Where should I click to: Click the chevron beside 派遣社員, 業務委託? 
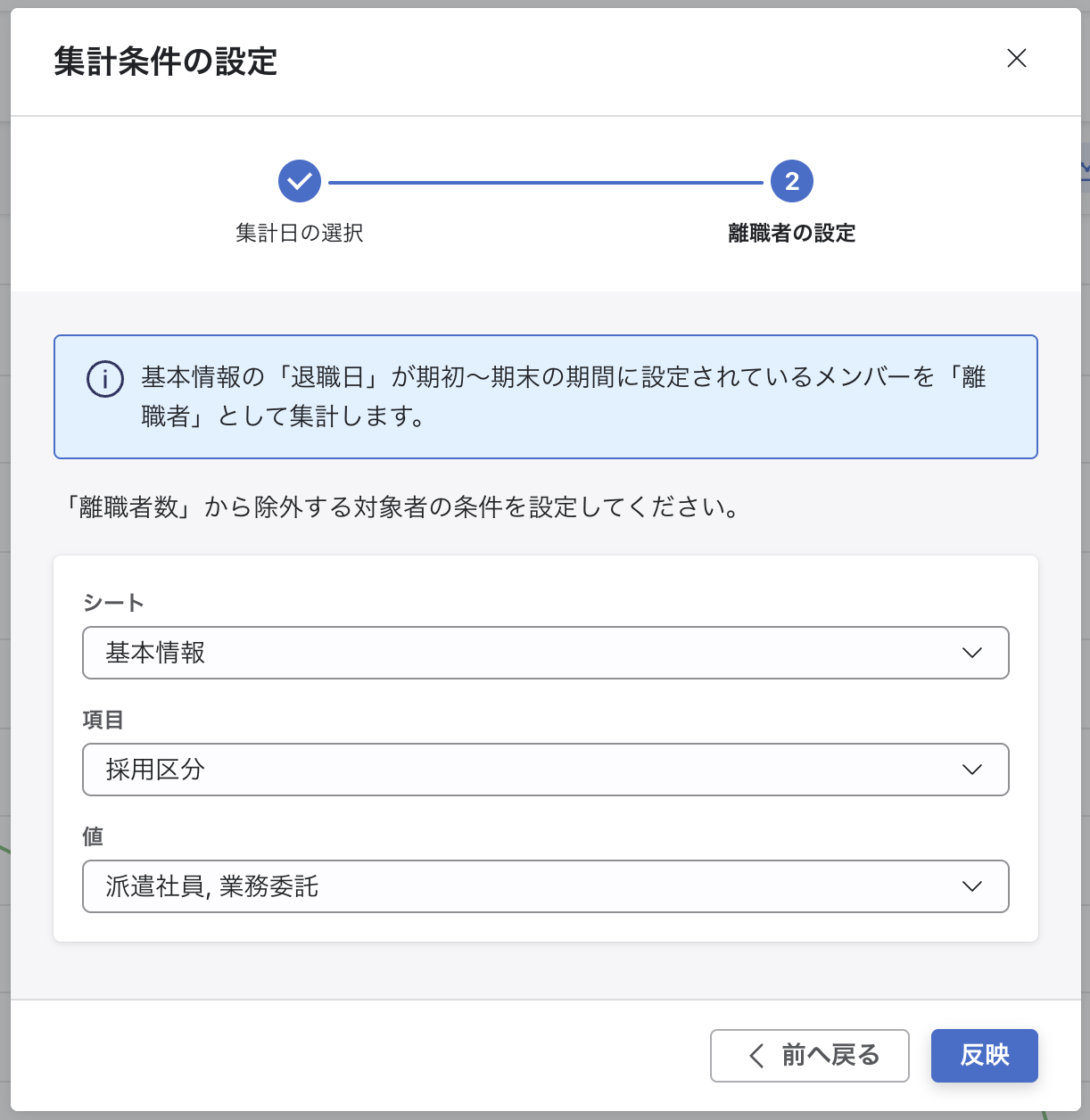(971, 886)
